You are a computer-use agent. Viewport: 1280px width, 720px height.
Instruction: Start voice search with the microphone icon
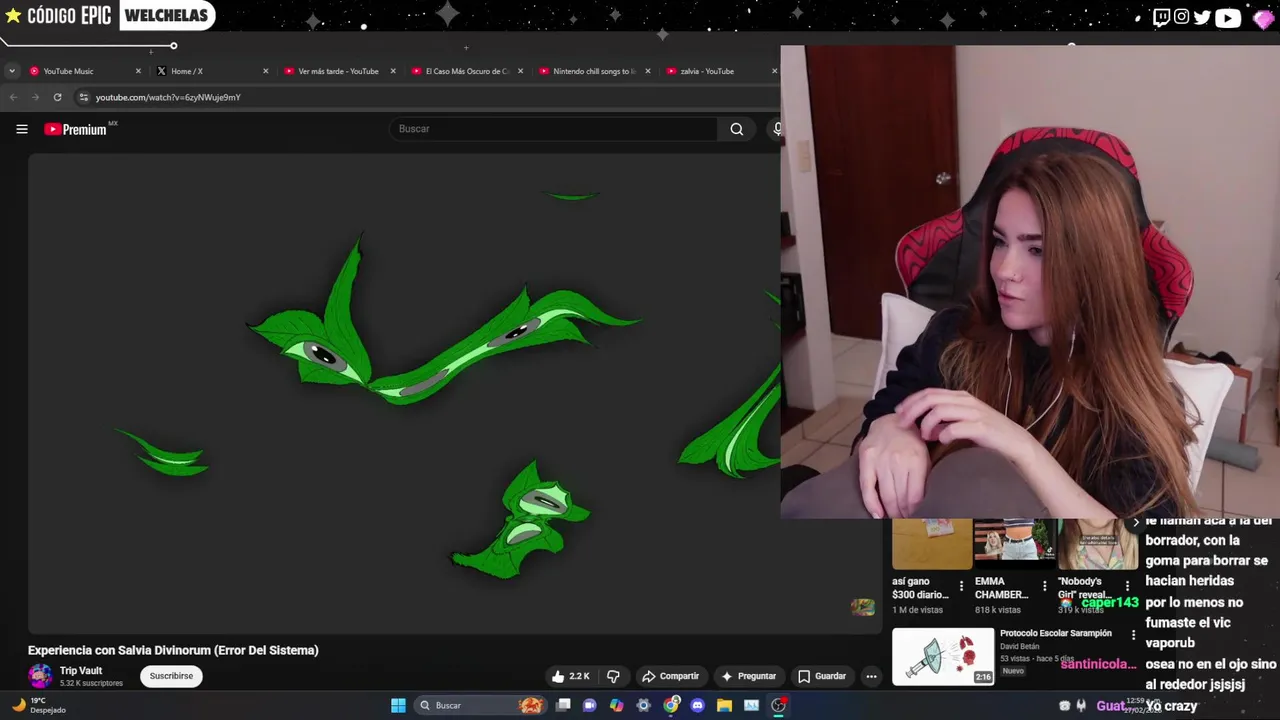pos(776,129)
